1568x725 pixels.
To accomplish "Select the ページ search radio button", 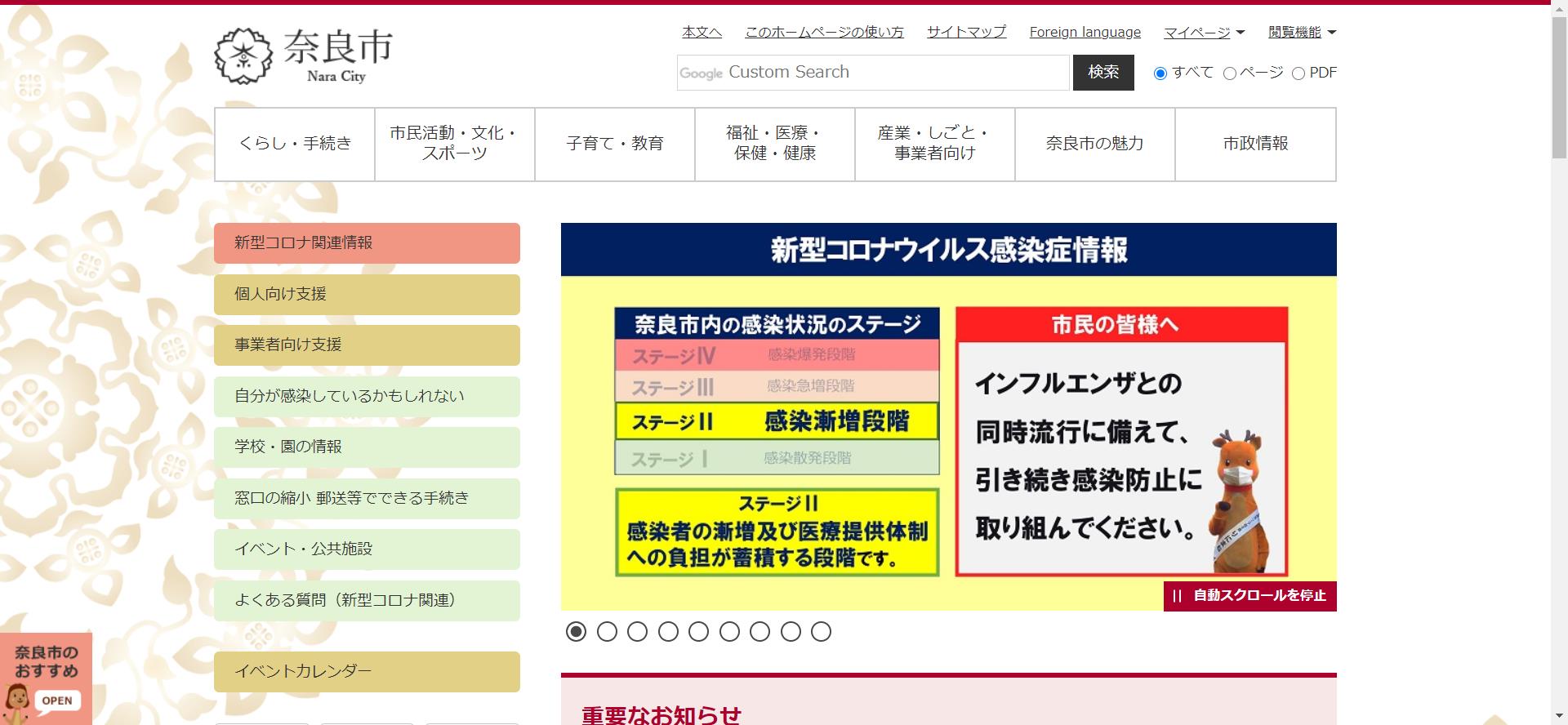I will coord(1230,73).
